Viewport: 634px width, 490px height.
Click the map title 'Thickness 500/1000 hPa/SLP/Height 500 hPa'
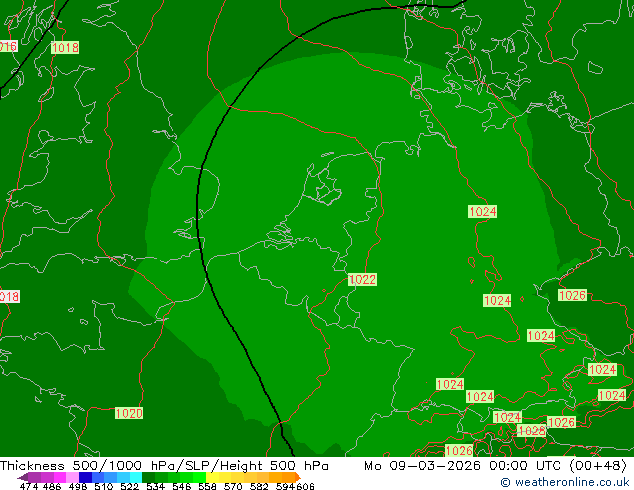point(164,466)
